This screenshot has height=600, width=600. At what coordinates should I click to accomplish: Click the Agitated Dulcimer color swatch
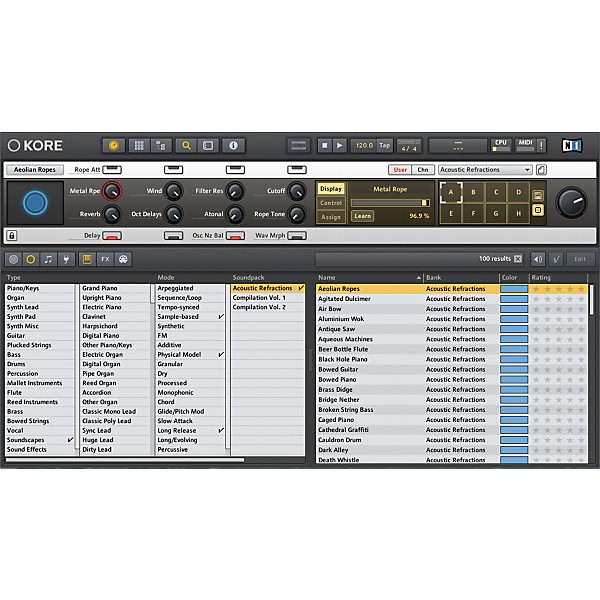click(514, 299)
